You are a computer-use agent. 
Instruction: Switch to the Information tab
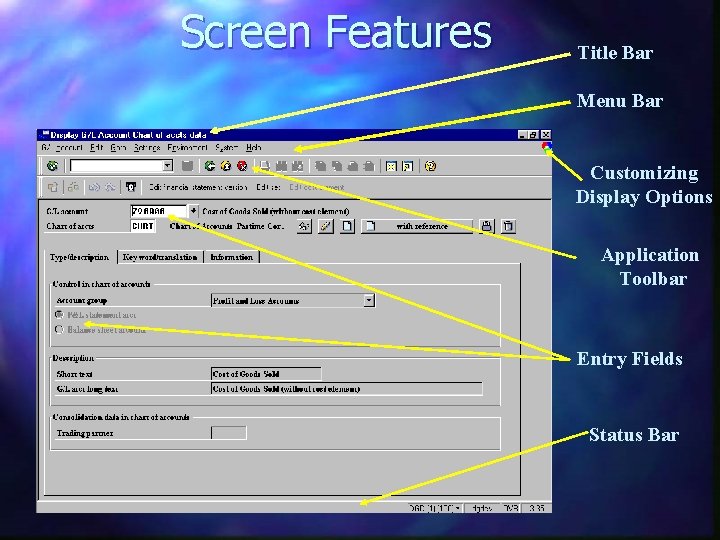click(231, 257)
